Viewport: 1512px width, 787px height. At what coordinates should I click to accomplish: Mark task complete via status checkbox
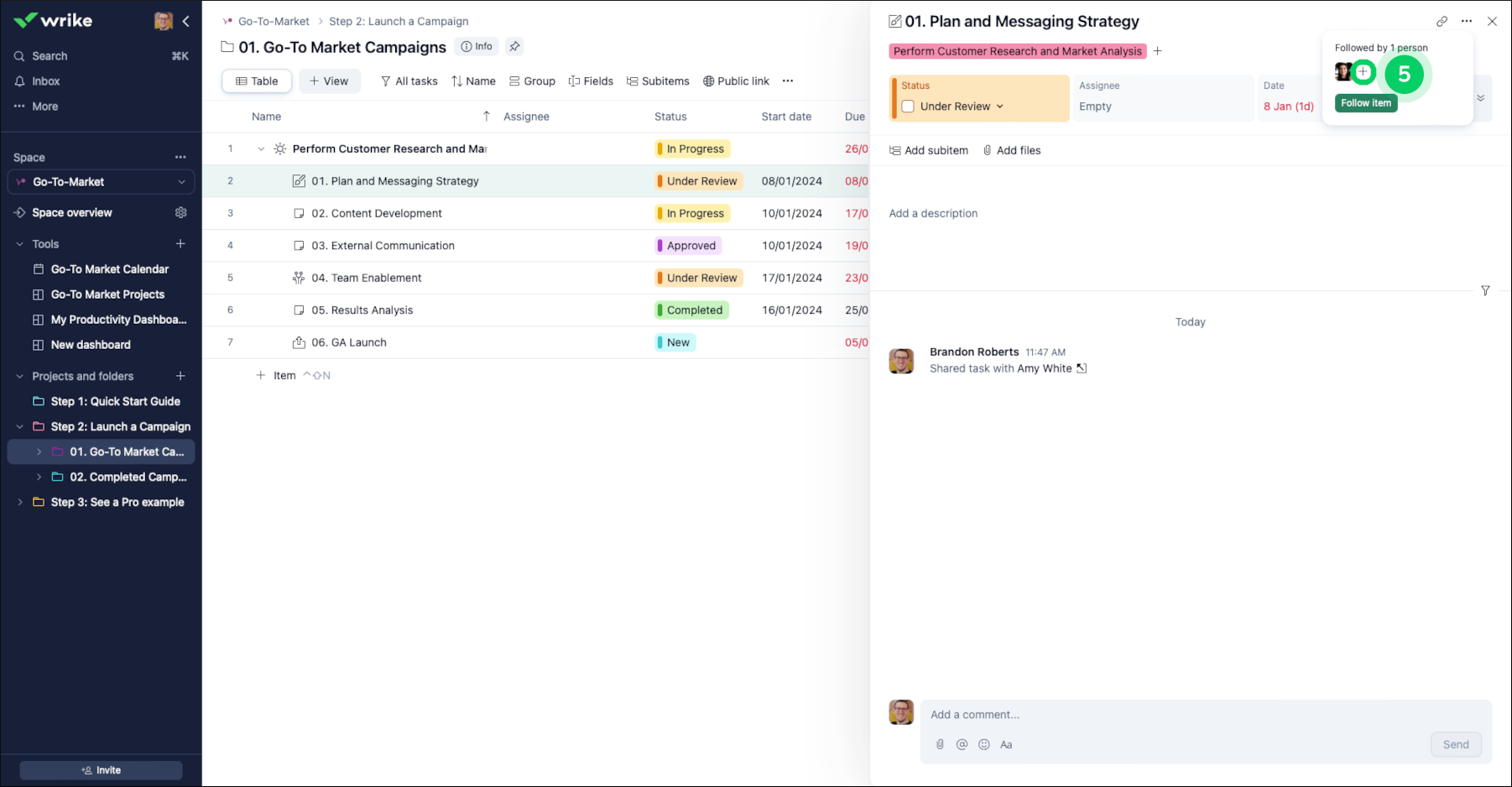coord(908,107)
